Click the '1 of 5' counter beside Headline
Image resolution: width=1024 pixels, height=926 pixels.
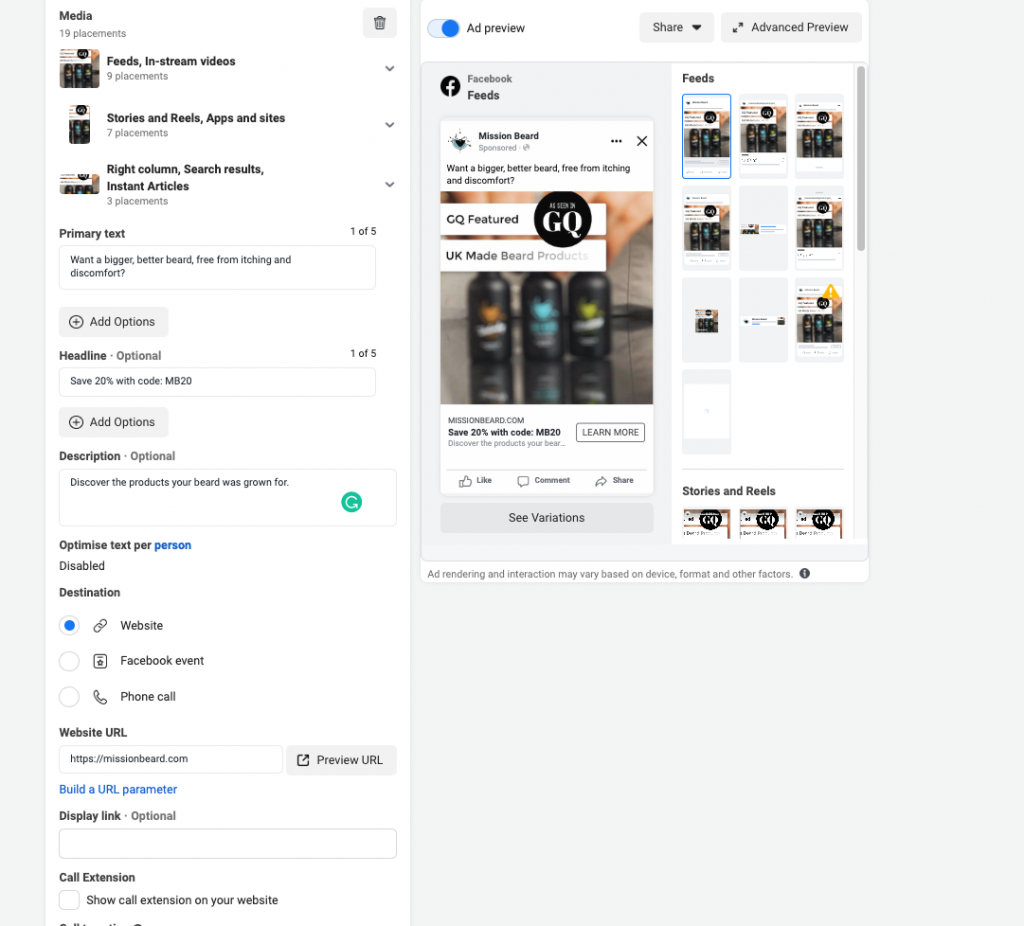pyautogui.click(x=363, y=353)
